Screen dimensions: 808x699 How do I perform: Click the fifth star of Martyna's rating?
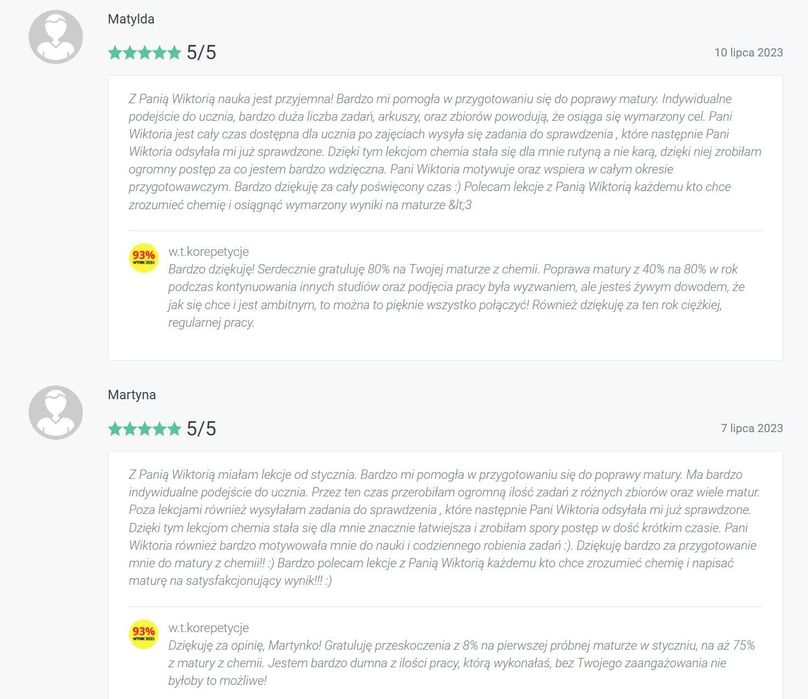click(x=175, y=429)
